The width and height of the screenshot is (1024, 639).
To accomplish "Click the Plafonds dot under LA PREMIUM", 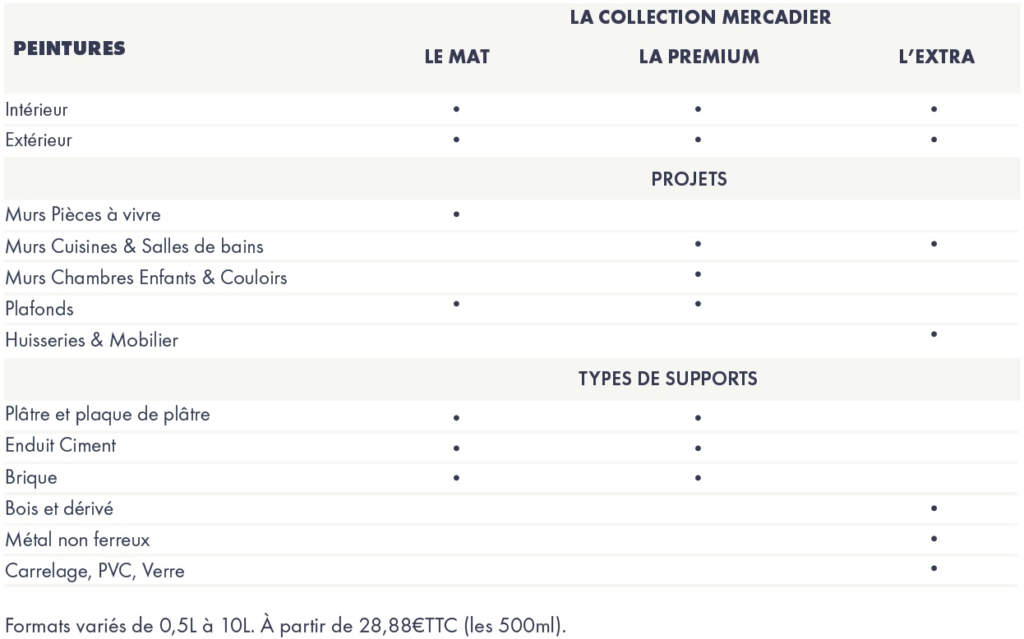I will tap(698, 304).
